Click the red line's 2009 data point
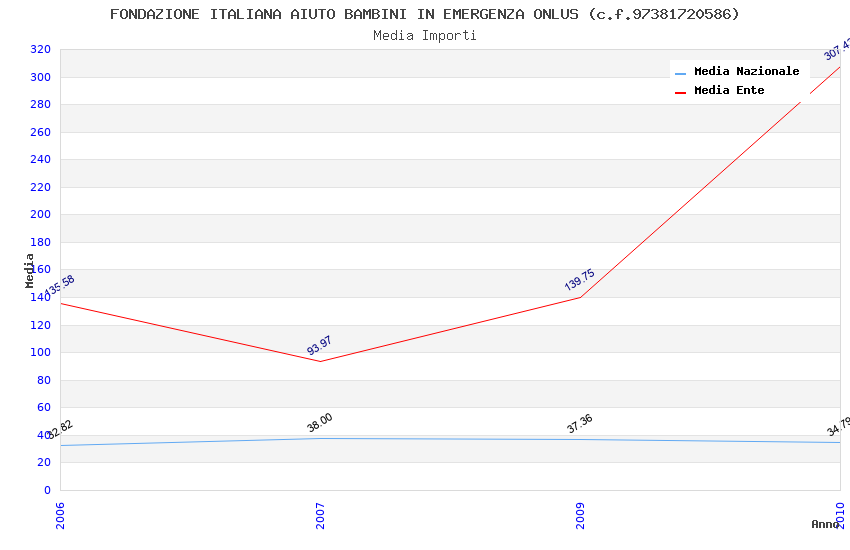This screenshot has width=850, height=550. (x=580, y=297)
